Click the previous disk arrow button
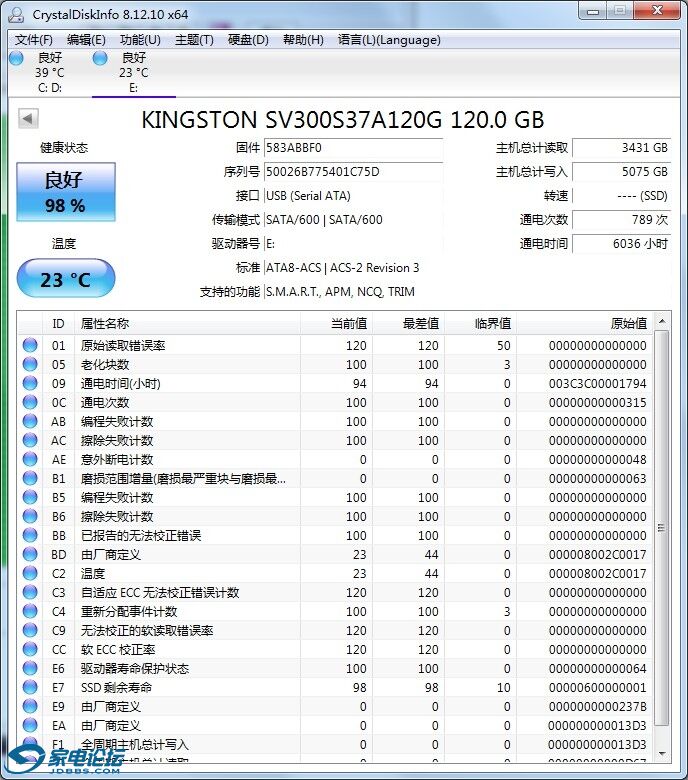688x780 pixels. coord(28,119)
